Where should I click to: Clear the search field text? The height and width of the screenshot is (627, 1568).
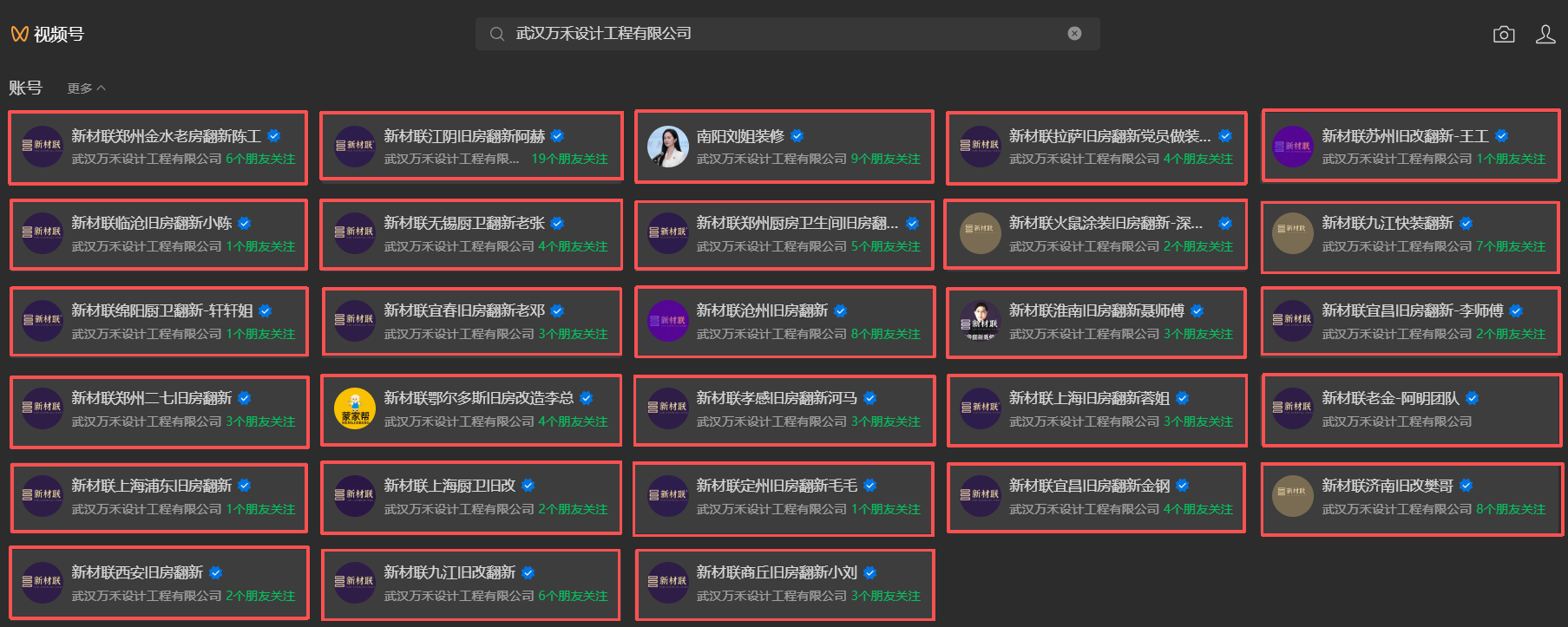(1074, 34)
